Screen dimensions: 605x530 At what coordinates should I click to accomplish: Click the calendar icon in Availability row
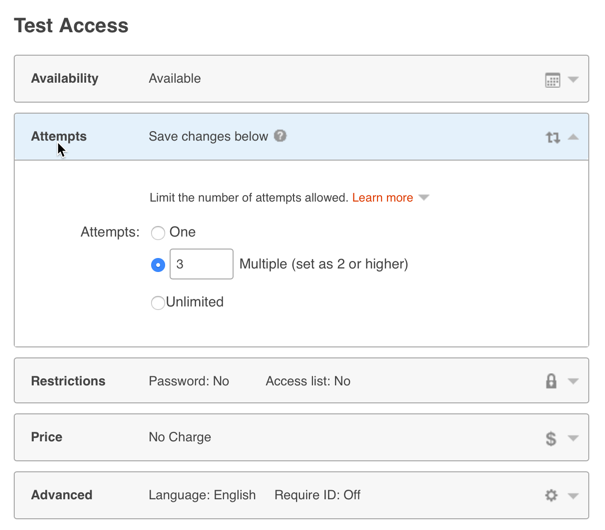tap(552, 80)
